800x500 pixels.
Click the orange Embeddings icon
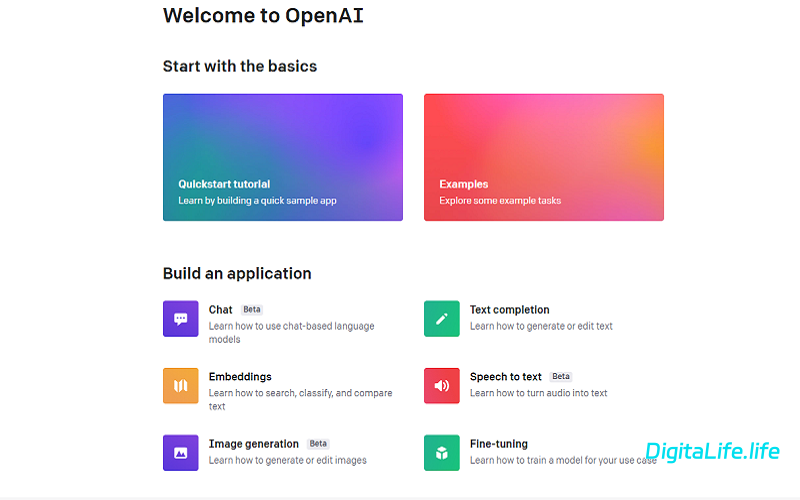coord(180,386)
